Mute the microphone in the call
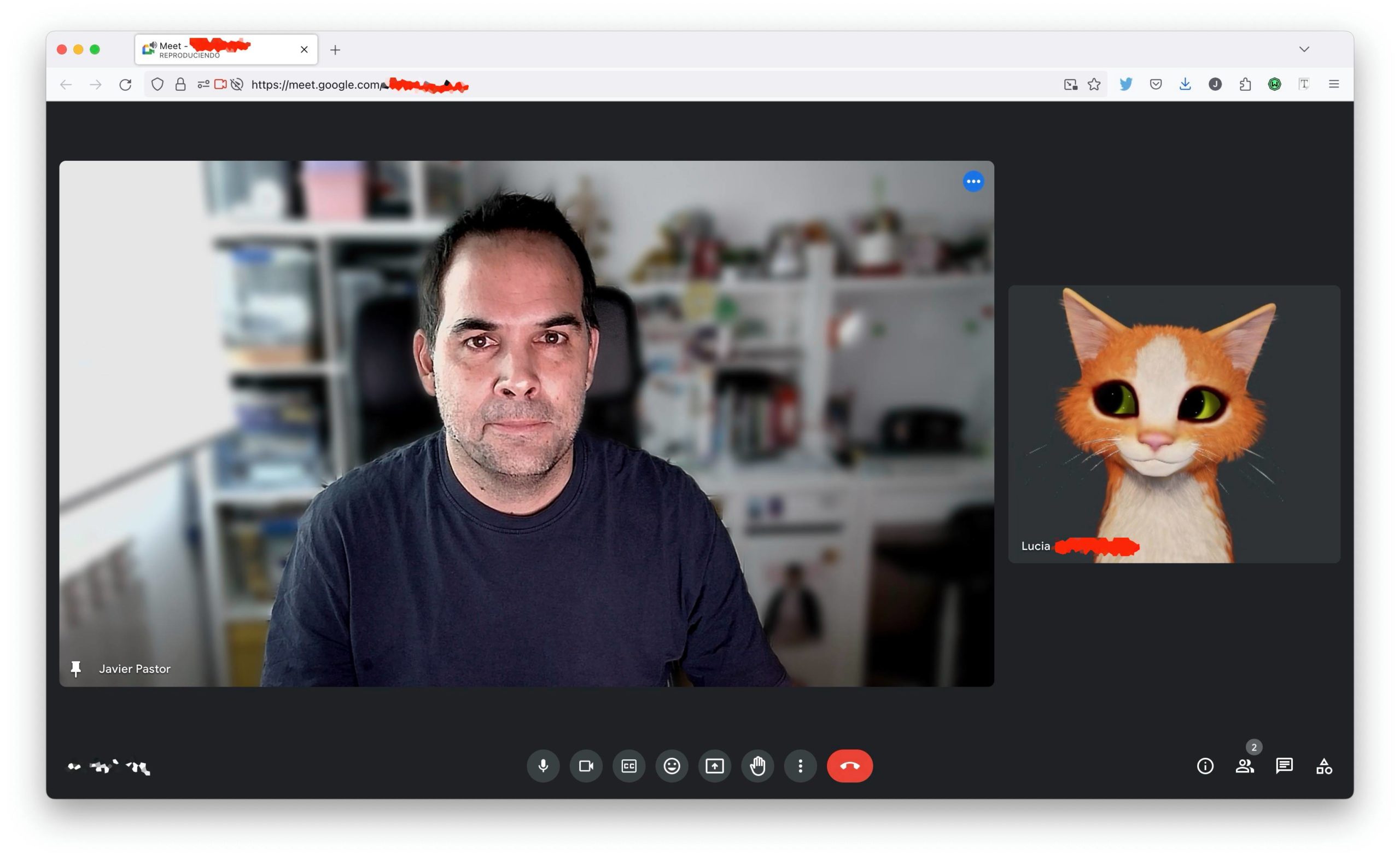Screen dimensions: 1400x860 tap(543, 765)
